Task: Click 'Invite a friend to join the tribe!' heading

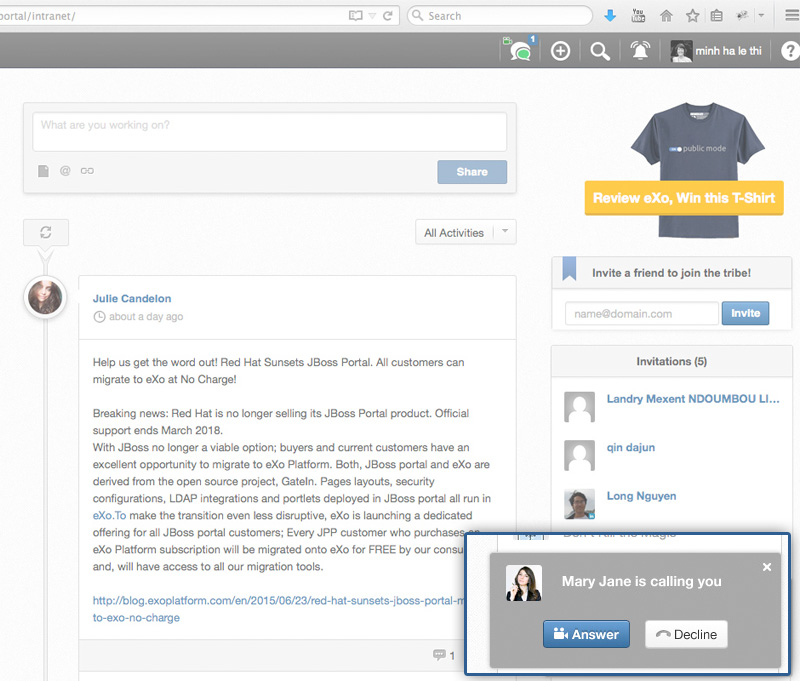Action: (x=671, y=273)
